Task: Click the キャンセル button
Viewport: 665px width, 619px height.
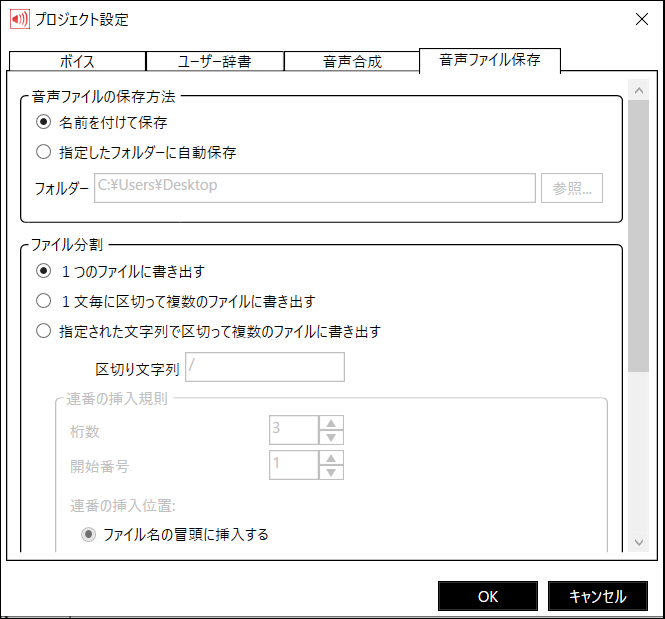Action: click(x=598, y=596)
